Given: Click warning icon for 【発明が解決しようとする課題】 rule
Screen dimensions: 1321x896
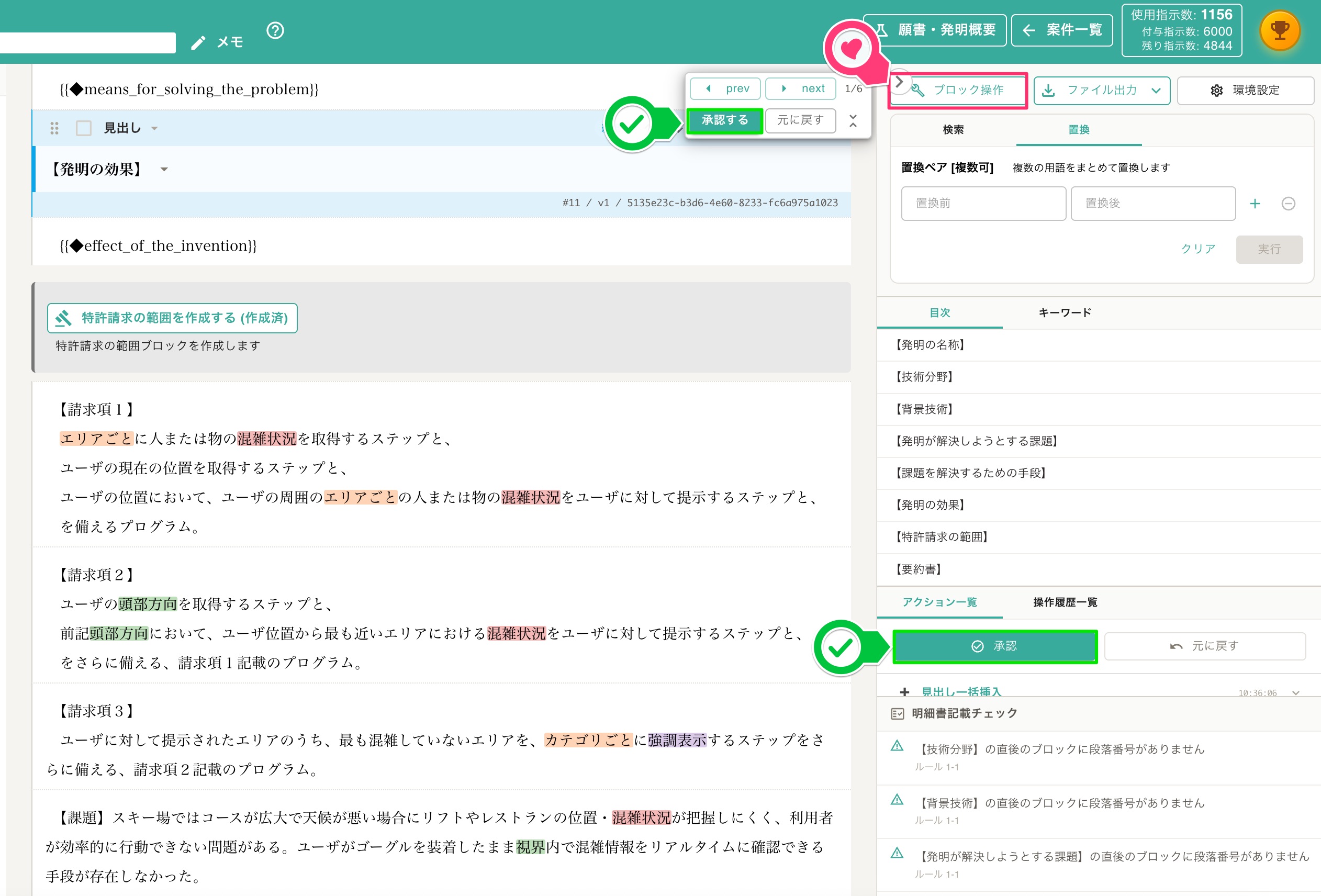Looking at the screenshot, I should (x=897, y=853).
